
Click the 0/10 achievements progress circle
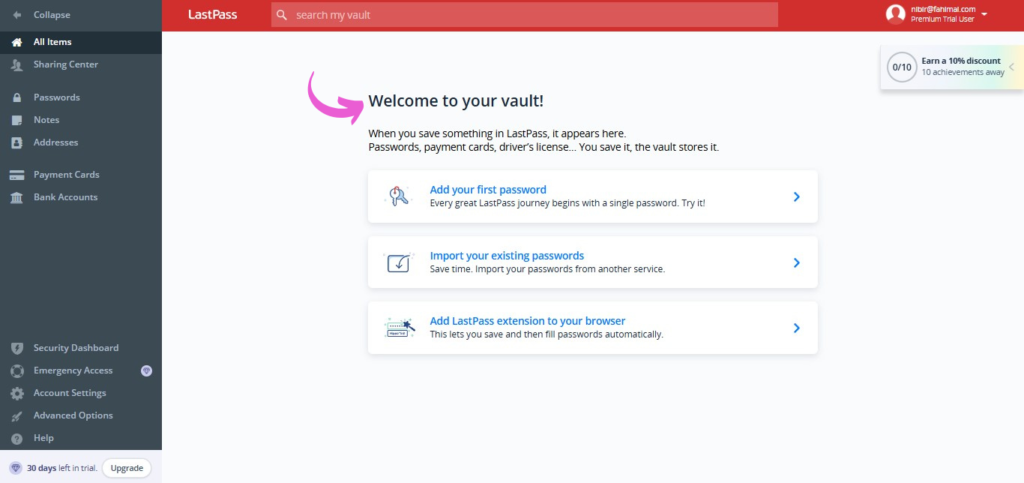click(x=902, y=67)
